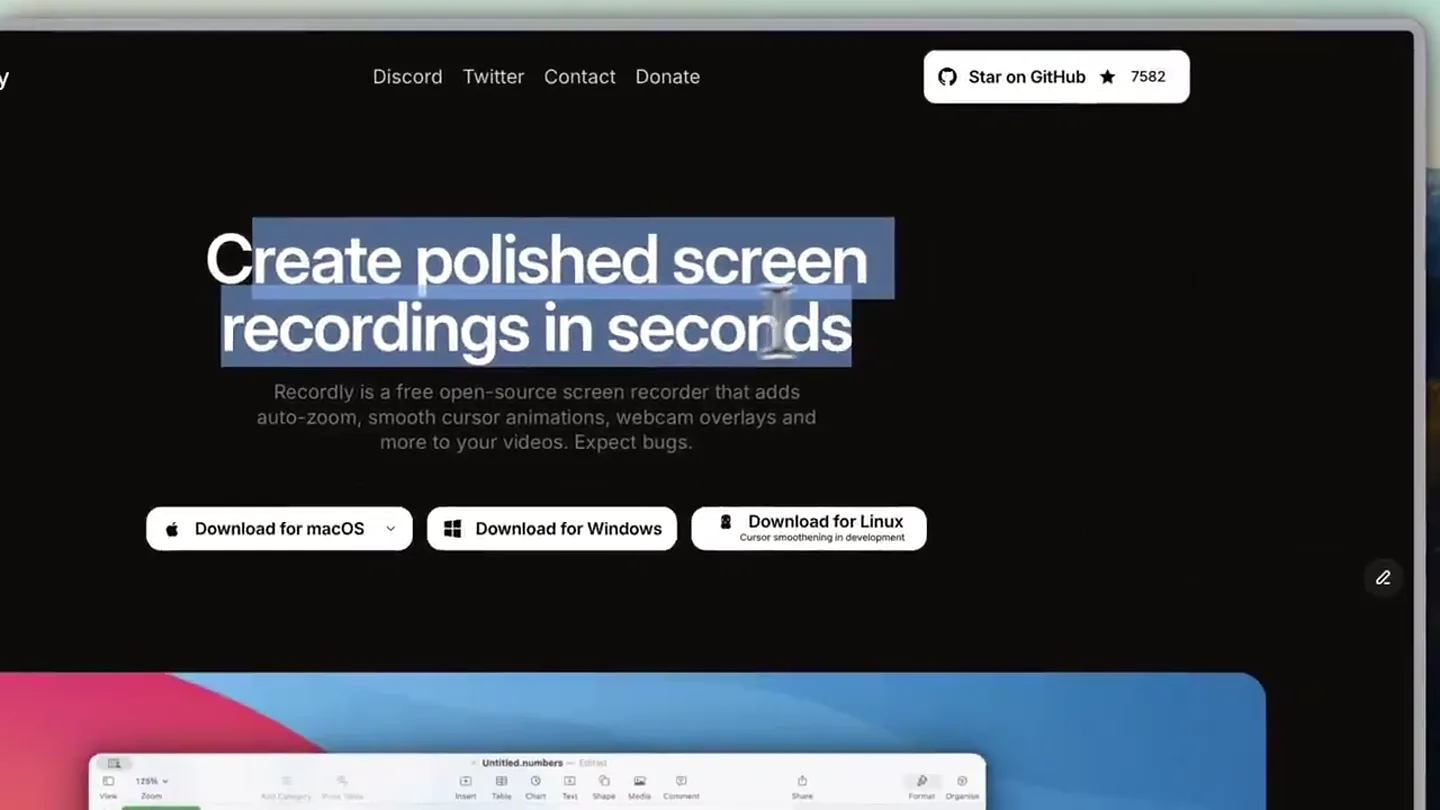This screenshot has width=1440, height=810.
Task: Click the Table icon in Numbers toolbar
Action: 501,781
